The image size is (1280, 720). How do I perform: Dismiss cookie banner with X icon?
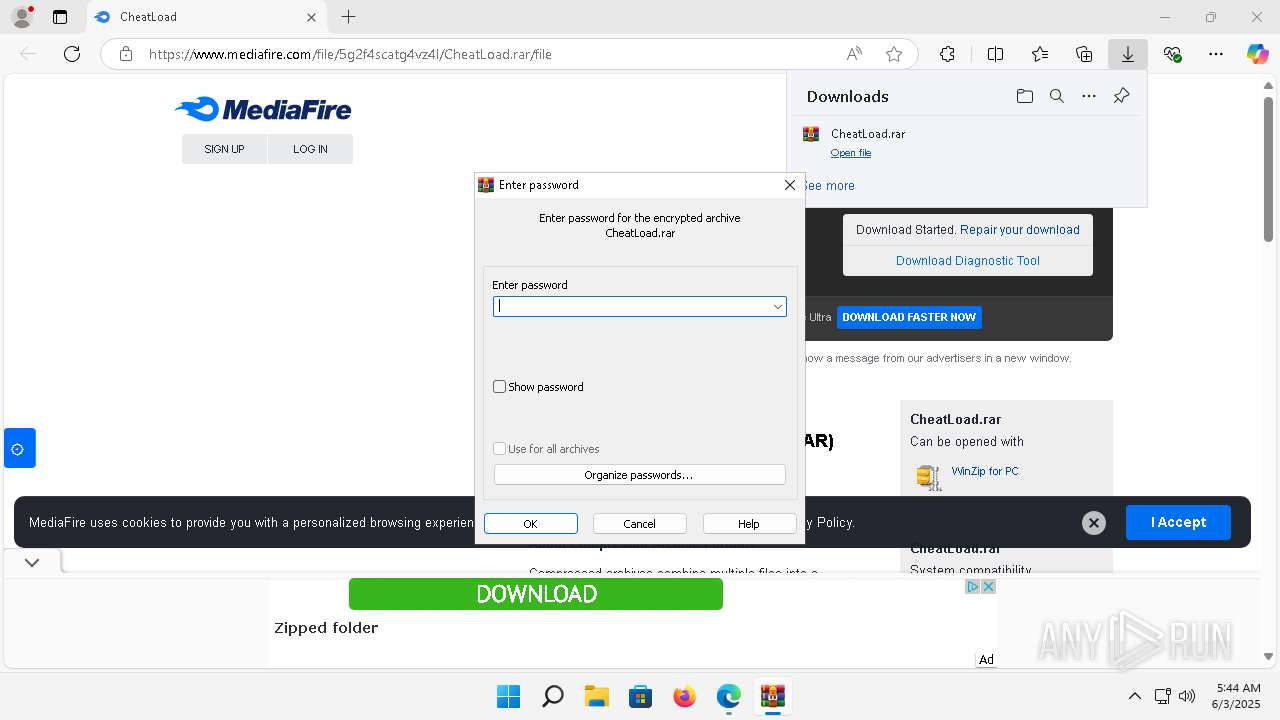click(x=1094, y=522)
